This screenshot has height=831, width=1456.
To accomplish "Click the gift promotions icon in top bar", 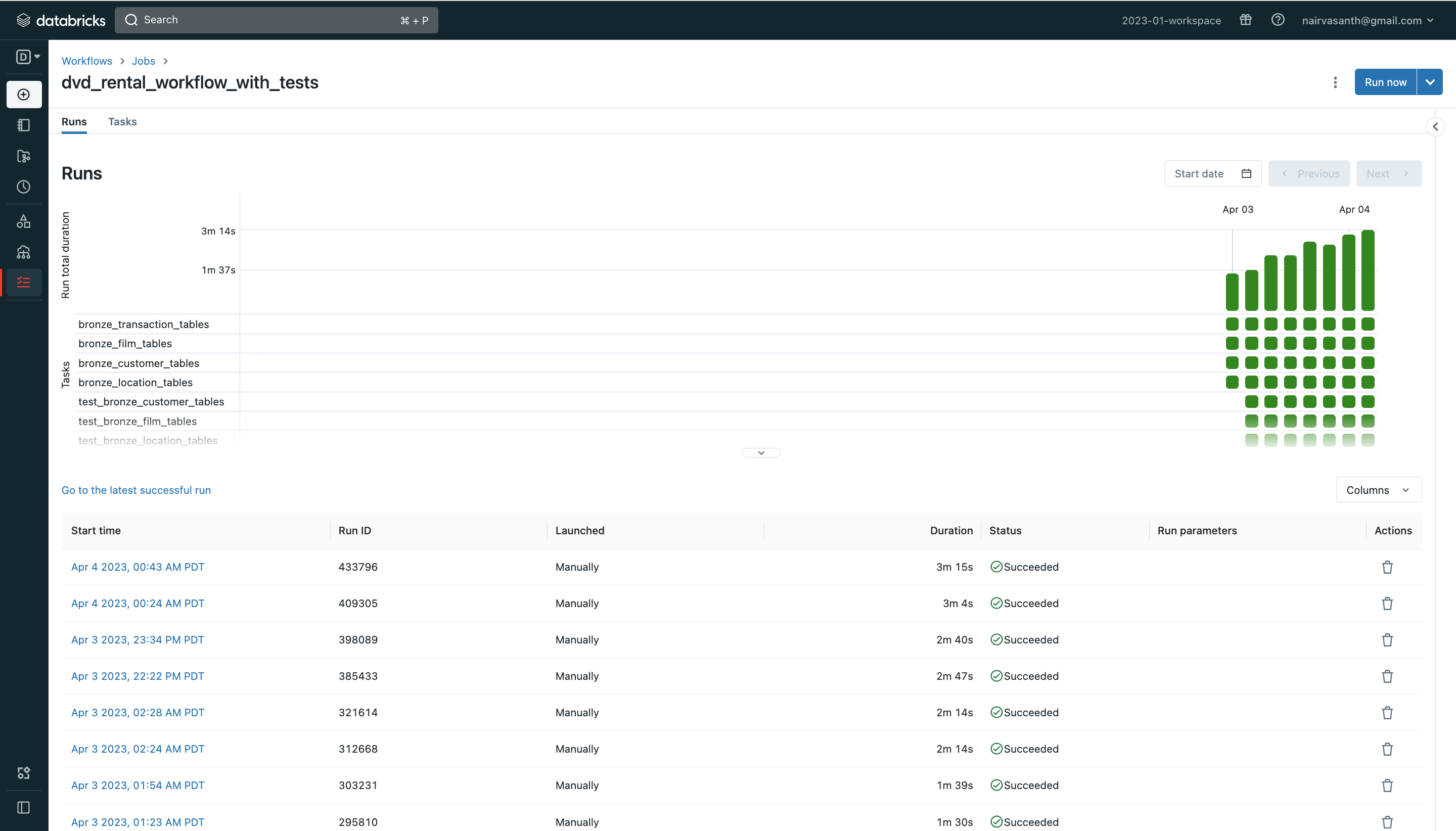I will click(x=1246, y=19).
